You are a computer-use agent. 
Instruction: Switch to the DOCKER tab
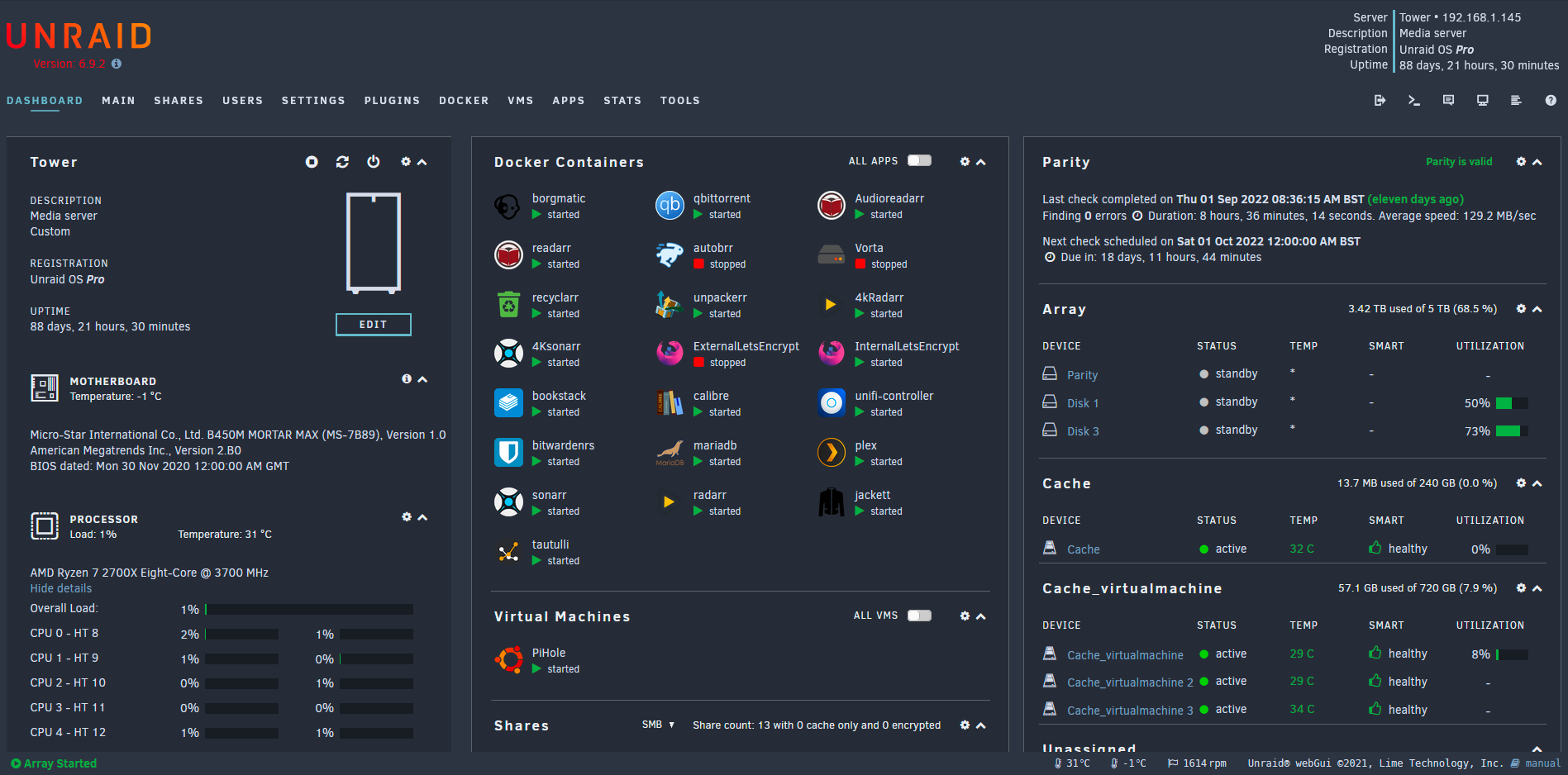464,101
